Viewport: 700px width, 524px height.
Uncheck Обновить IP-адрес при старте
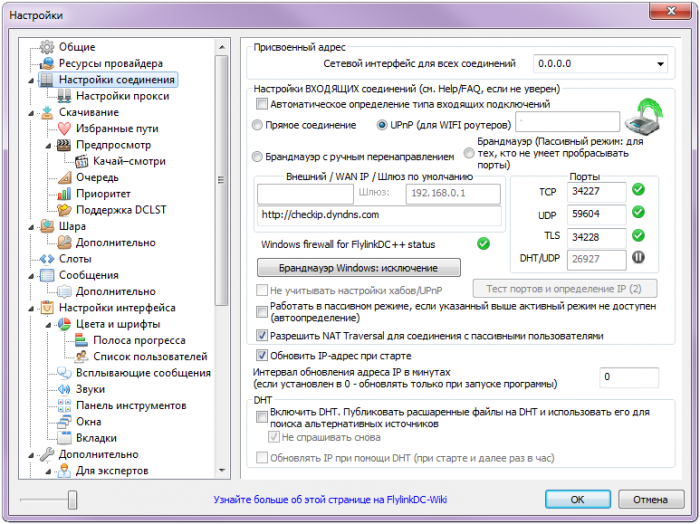click(x=263, y=355)
